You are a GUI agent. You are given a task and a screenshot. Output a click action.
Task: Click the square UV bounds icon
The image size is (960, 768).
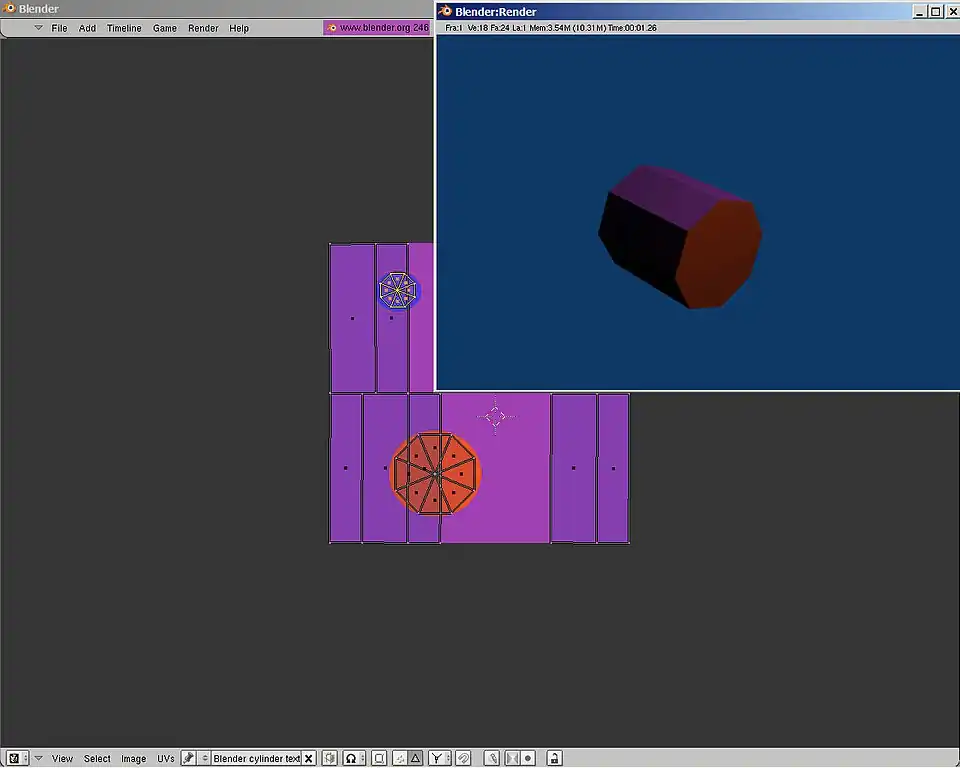(x=379, y=758)
